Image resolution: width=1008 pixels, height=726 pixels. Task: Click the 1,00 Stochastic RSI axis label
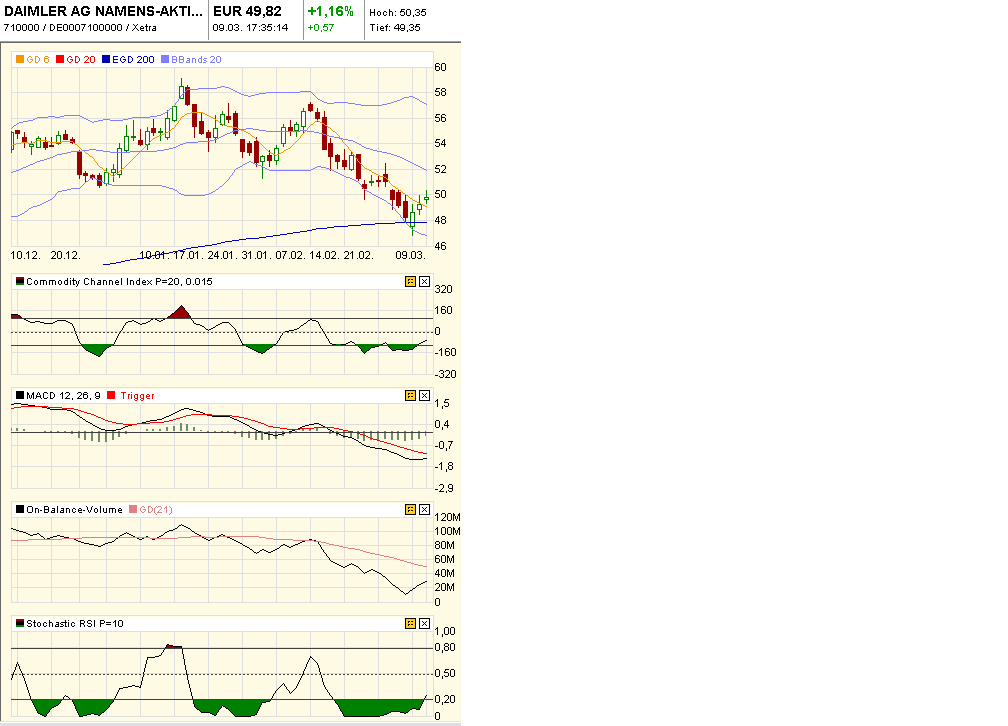(445, 631)
